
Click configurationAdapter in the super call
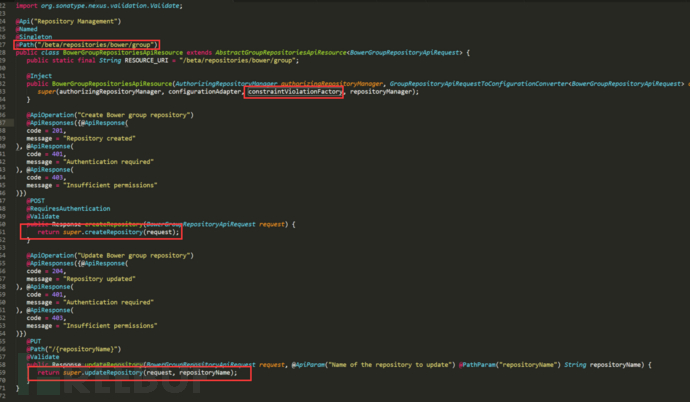pyautogui.click(x=205, y=91)
